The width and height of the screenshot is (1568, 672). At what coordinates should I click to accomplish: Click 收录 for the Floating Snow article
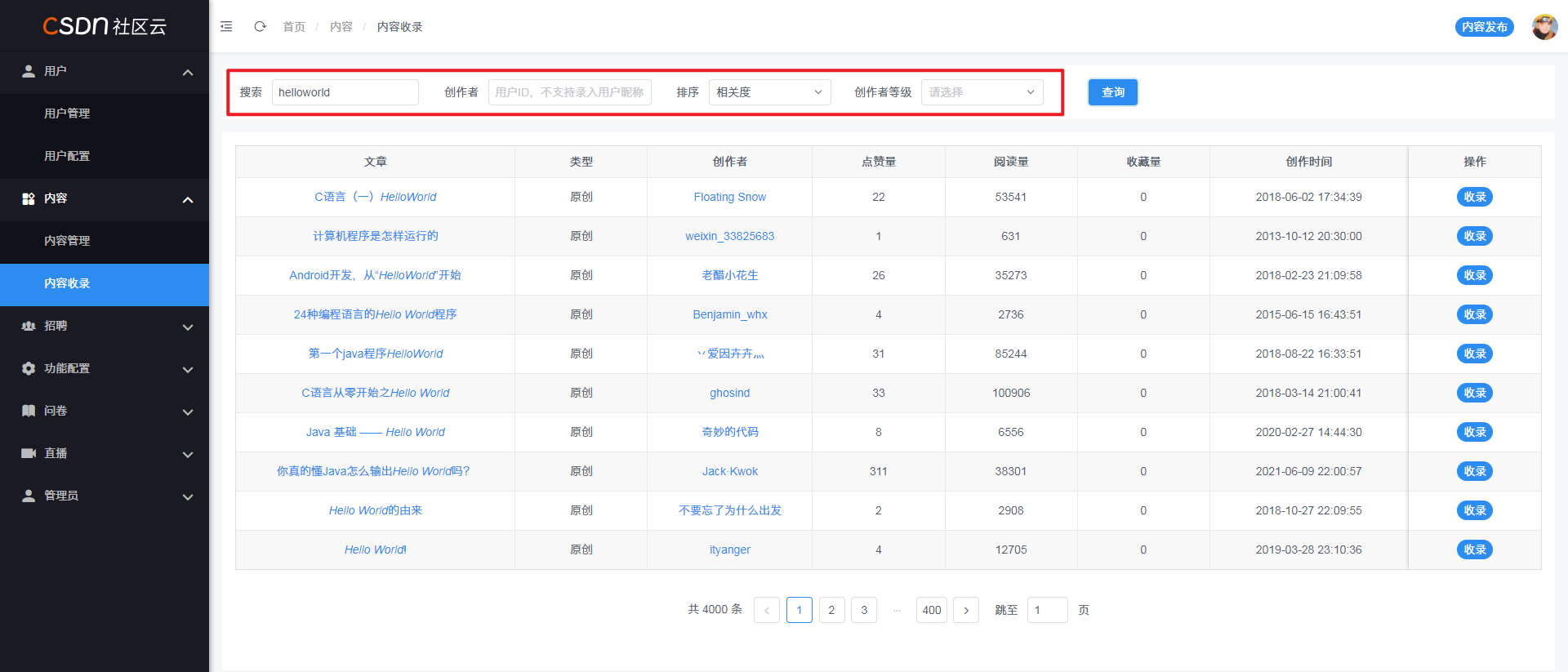tap(1474, 197)
